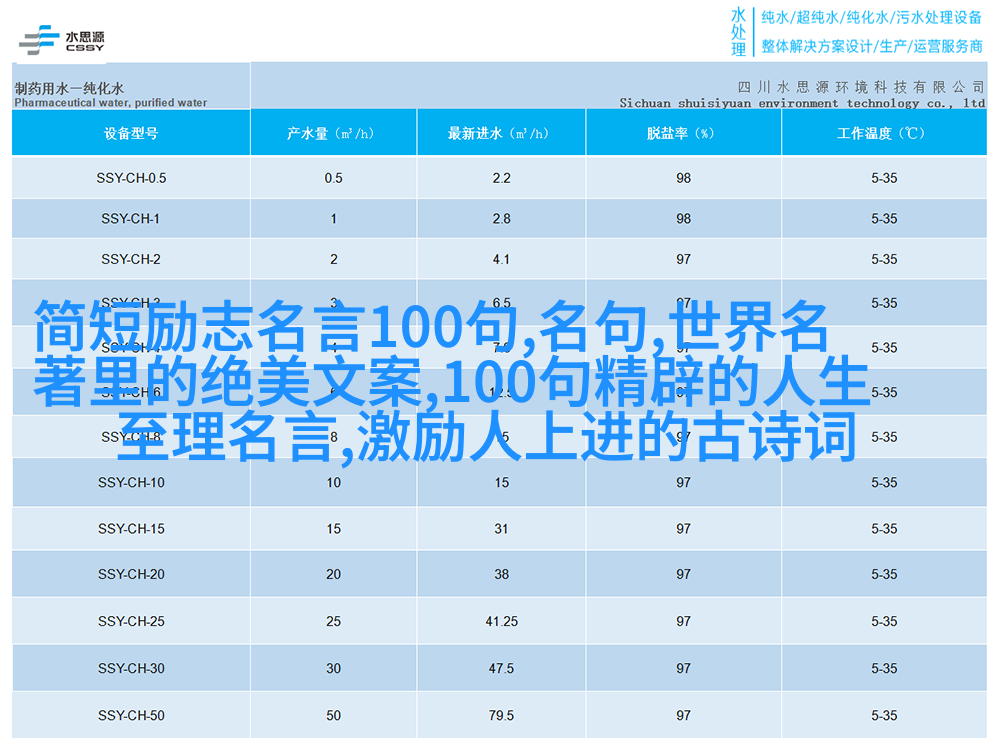Screen dimensions: 1000x749
Task: Click desalination rate 97 in SSY-CH-25 row
Action: click(x=684, y=621)
